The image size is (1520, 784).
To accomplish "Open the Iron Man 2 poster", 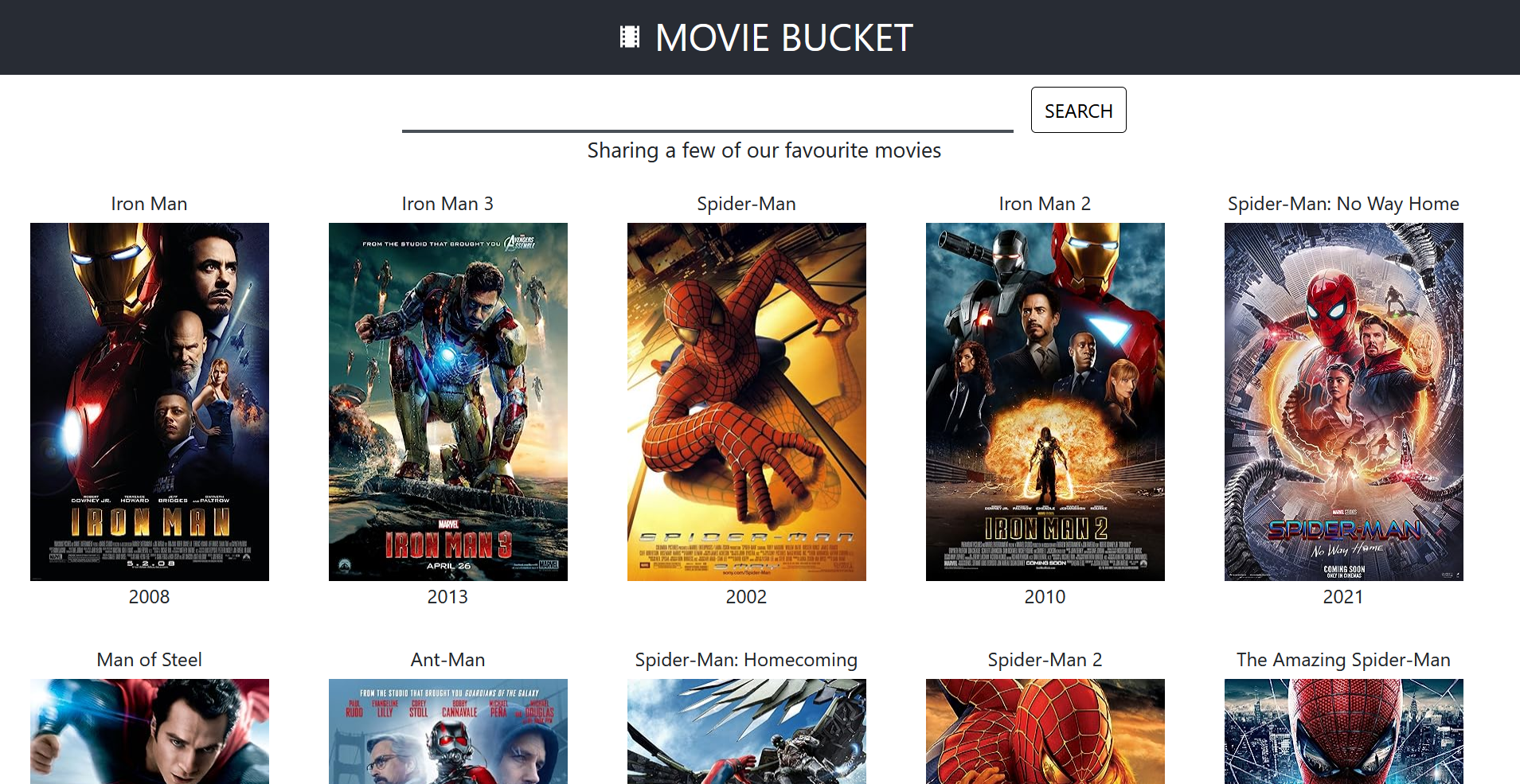I will (x=1045, y=402).
